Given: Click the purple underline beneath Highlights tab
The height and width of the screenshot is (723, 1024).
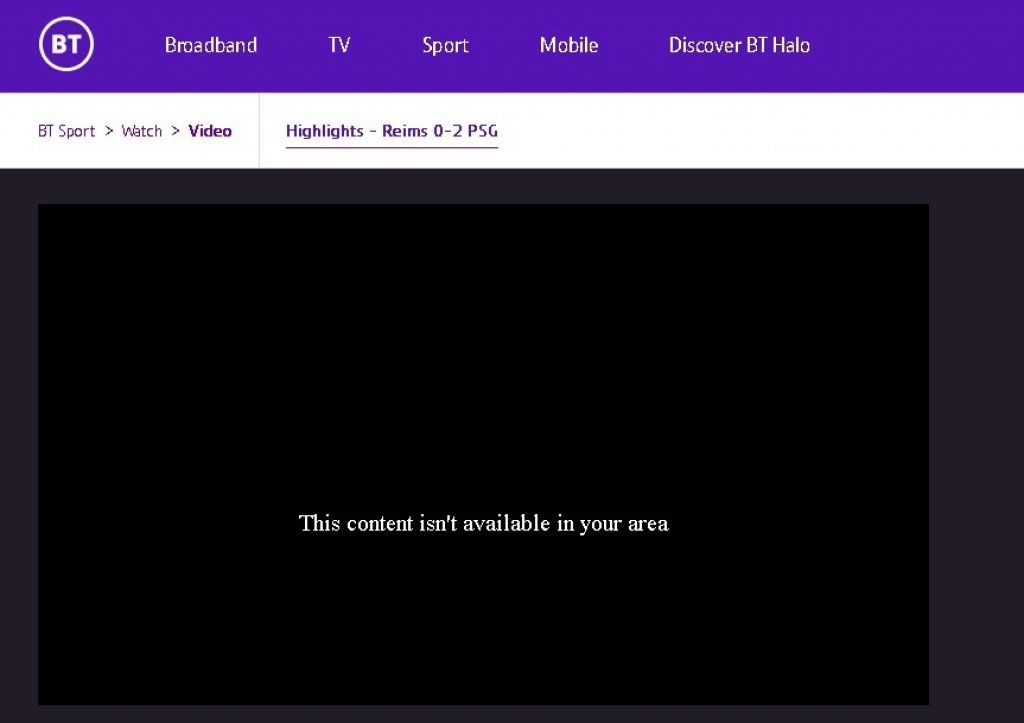Looking at the screenshot, I should [x=391, y=148].
